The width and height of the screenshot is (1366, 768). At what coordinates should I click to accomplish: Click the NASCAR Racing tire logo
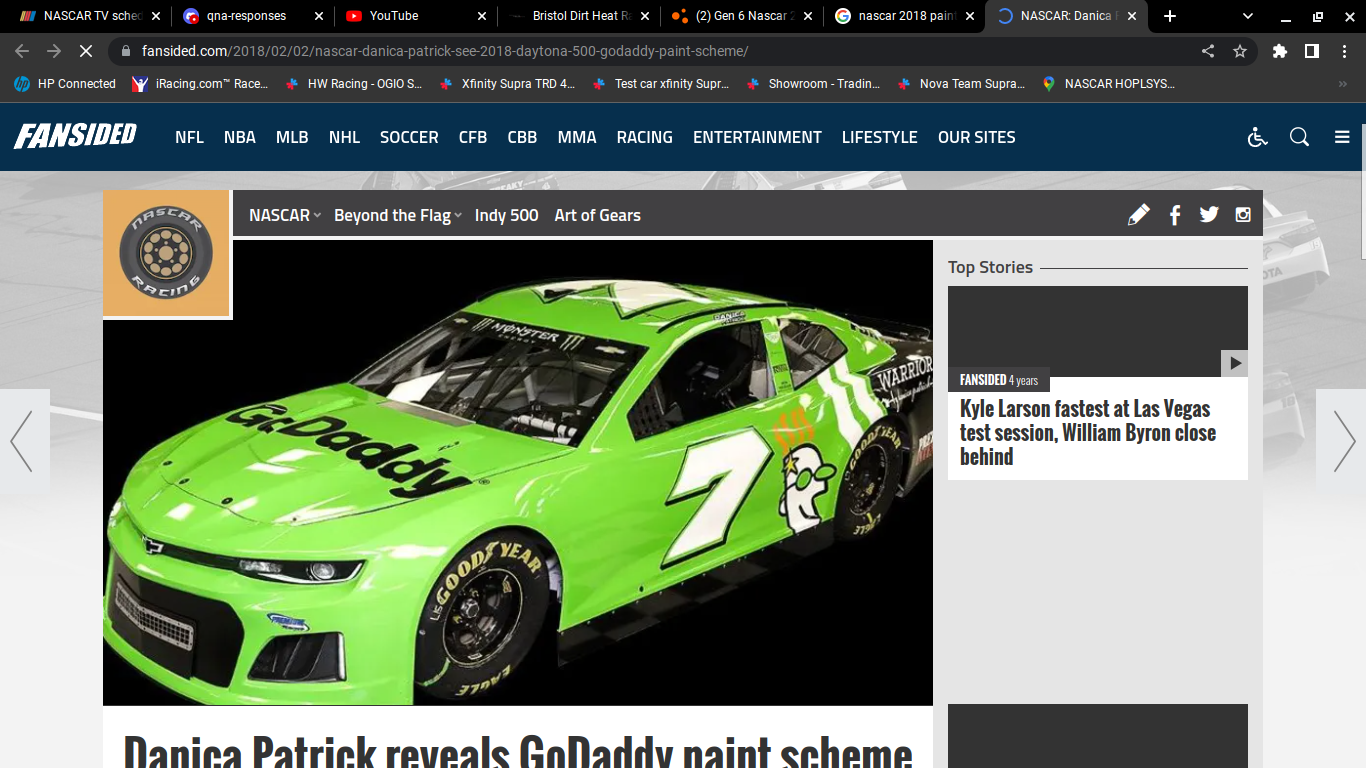pyautogui.click(x=167, y=253)
